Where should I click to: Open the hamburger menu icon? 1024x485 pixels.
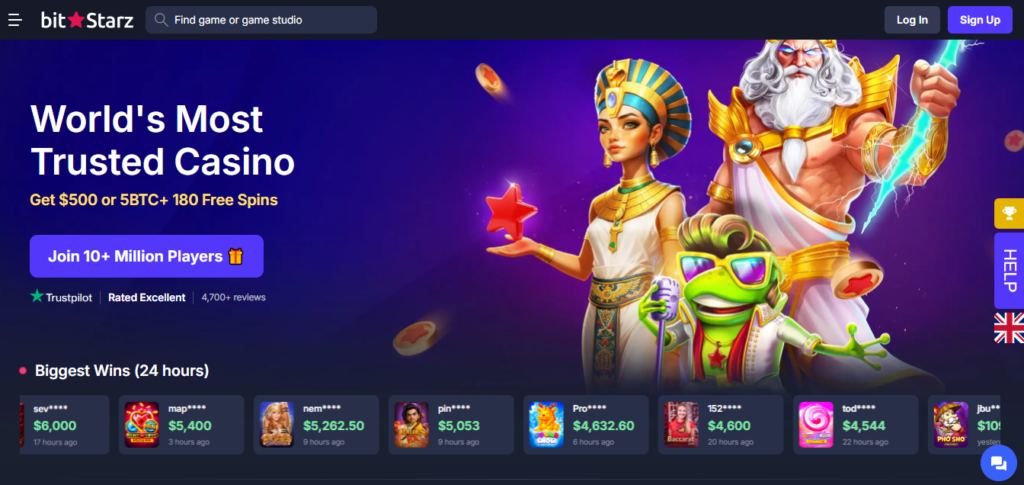click(15, 20)
